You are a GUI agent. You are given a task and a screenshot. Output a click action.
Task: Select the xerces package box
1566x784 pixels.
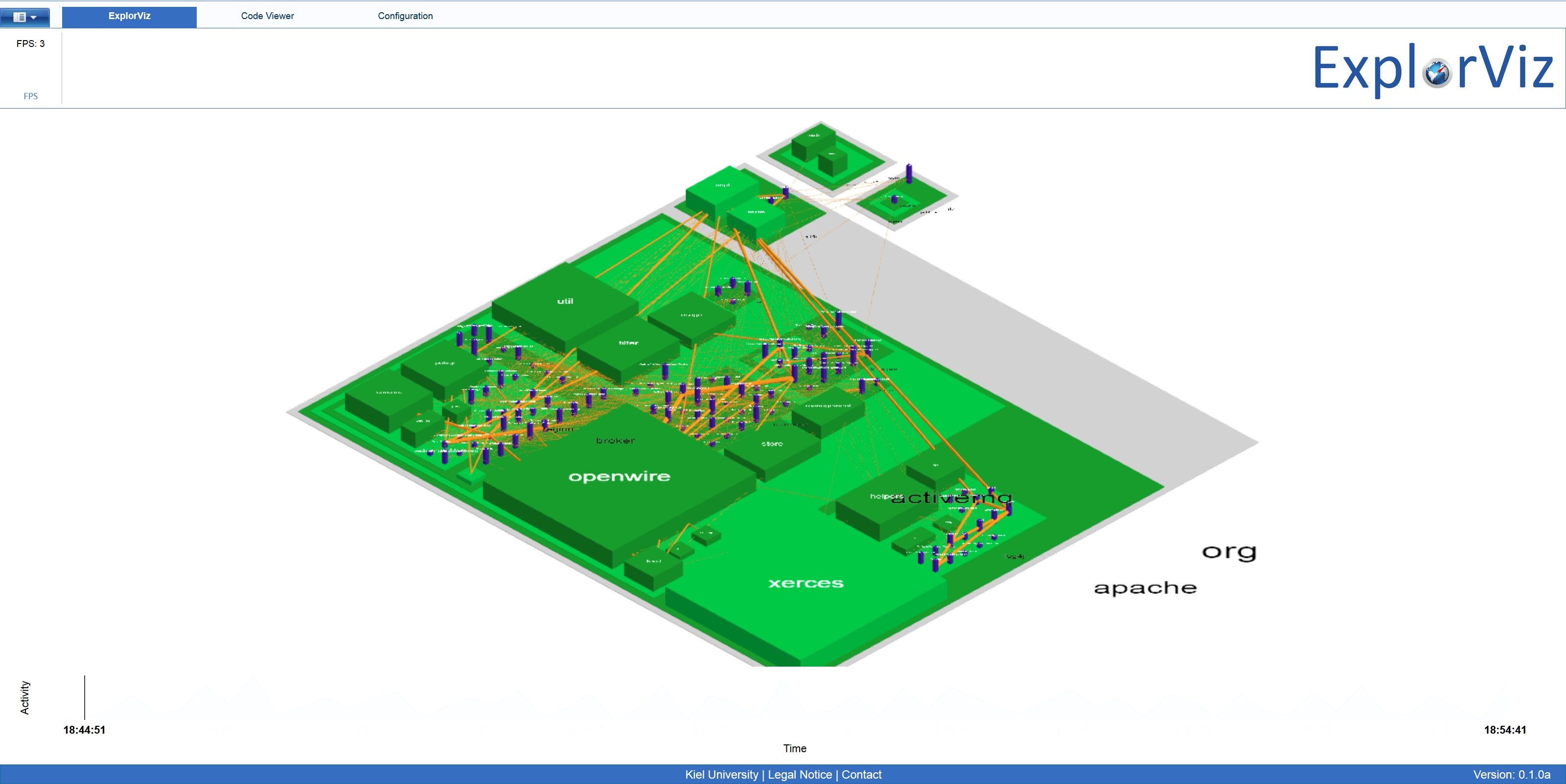pyautogui.click(x=806, y=583)
